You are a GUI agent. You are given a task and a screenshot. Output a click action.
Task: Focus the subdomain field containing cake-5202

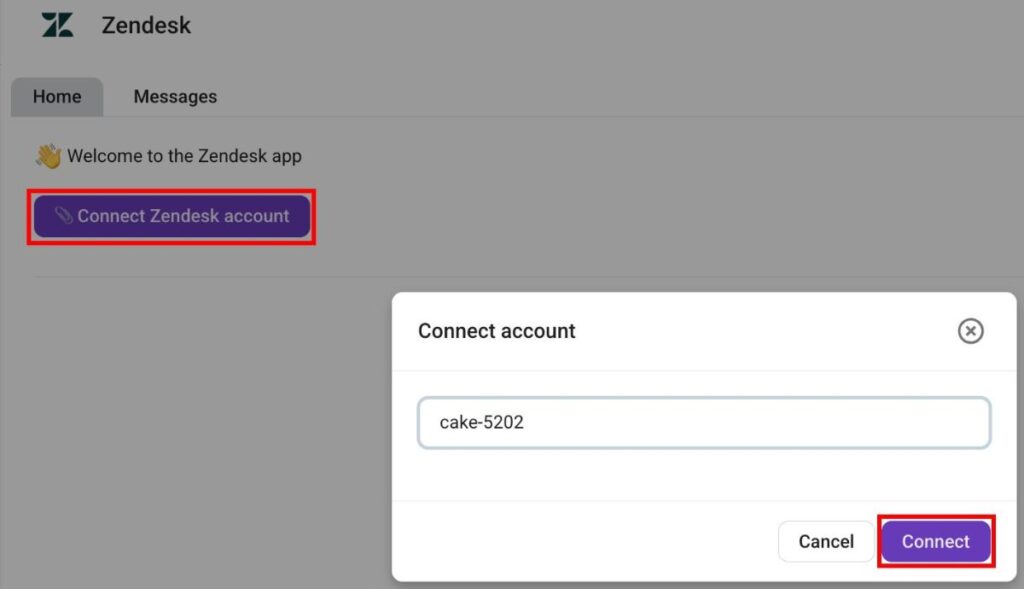704,423
